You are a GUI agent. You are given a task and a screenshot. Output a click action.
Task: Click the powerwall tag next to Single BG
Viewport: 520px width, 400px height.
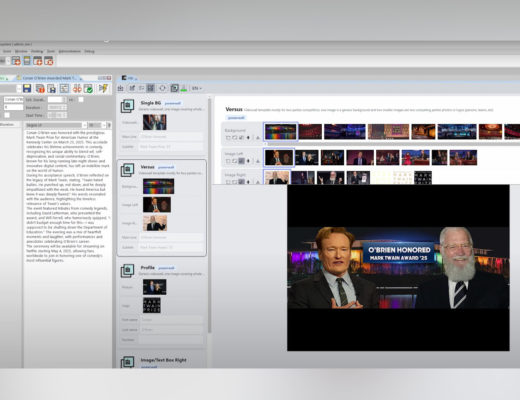pyautogui.click(x=173, y=103)
